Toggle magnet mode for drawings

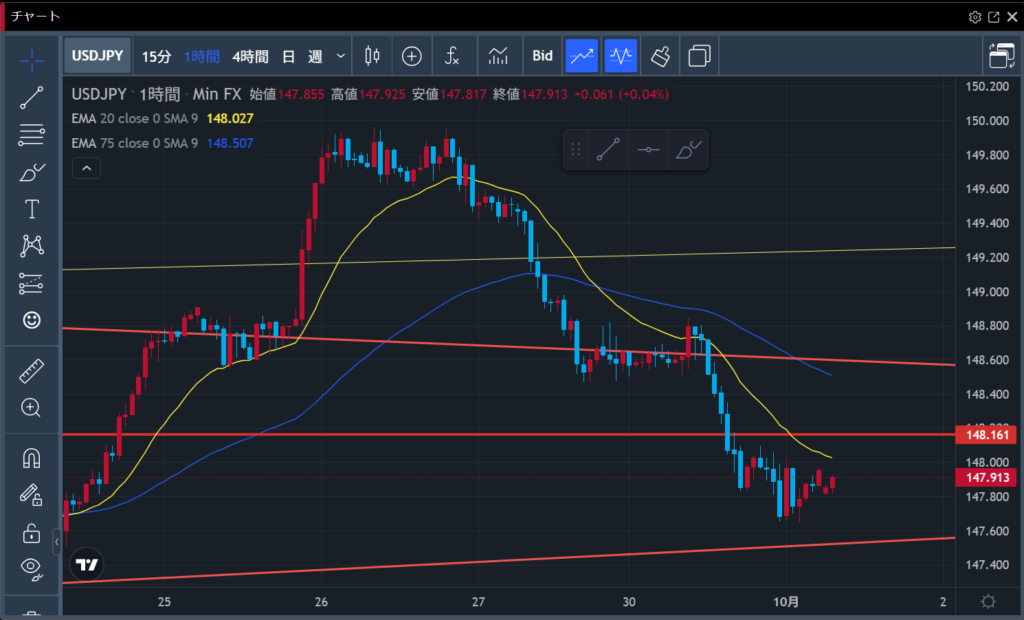[32, 459]
